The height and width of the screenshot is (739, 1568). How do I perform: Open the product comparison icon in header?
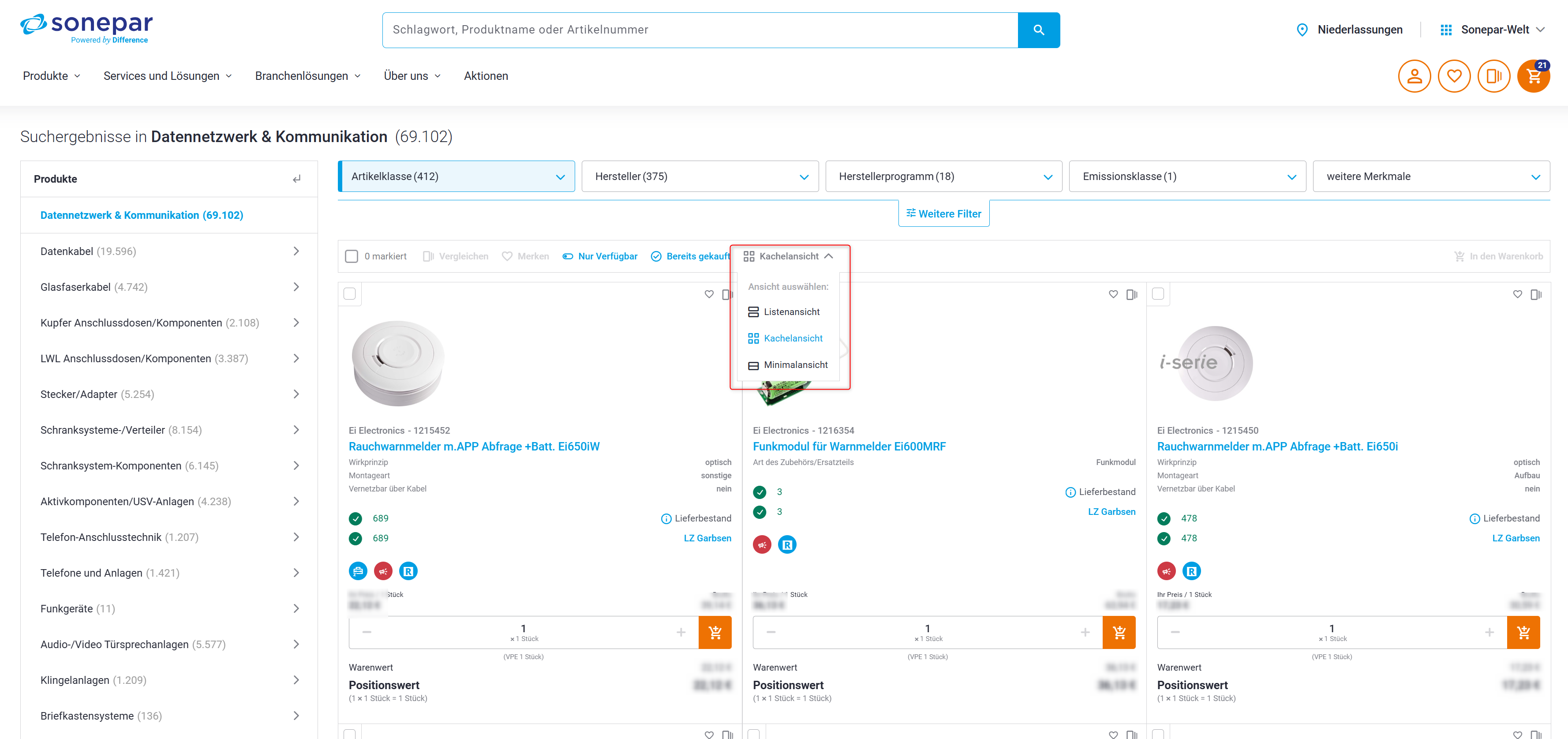1494,76
